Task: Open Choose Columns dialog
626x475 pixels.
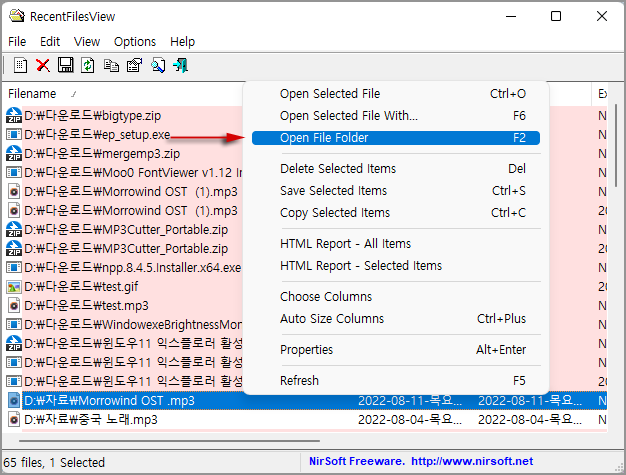Action: 396,297
